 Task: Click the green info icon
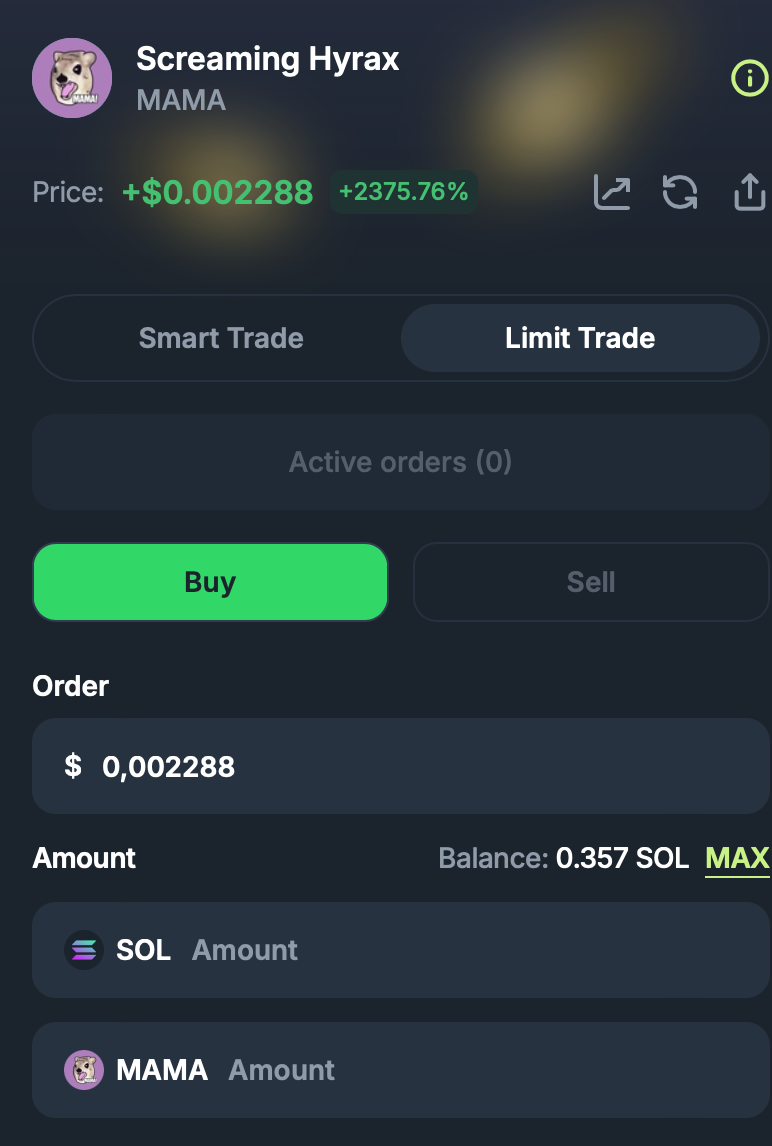pos(749,78)
